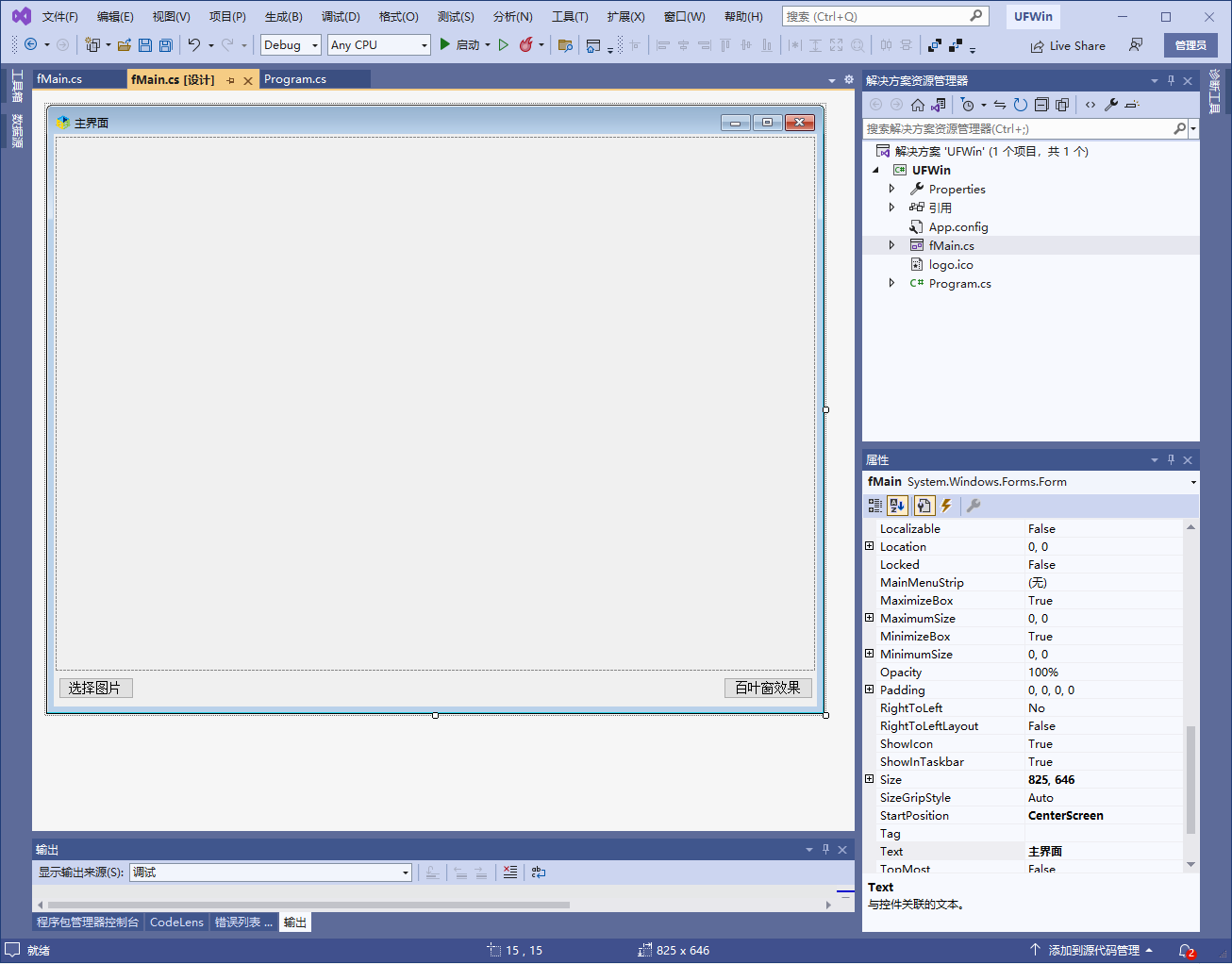Click the Output panel horizontal scrollbar

[308, 905]
